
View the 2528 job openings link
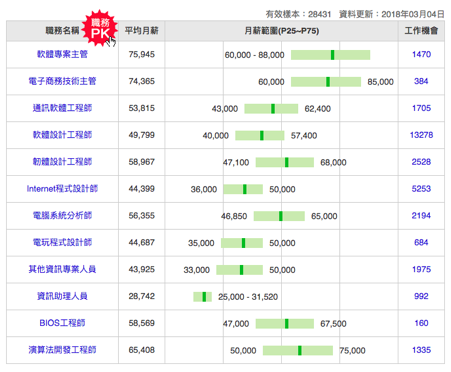tap(421, 162)
